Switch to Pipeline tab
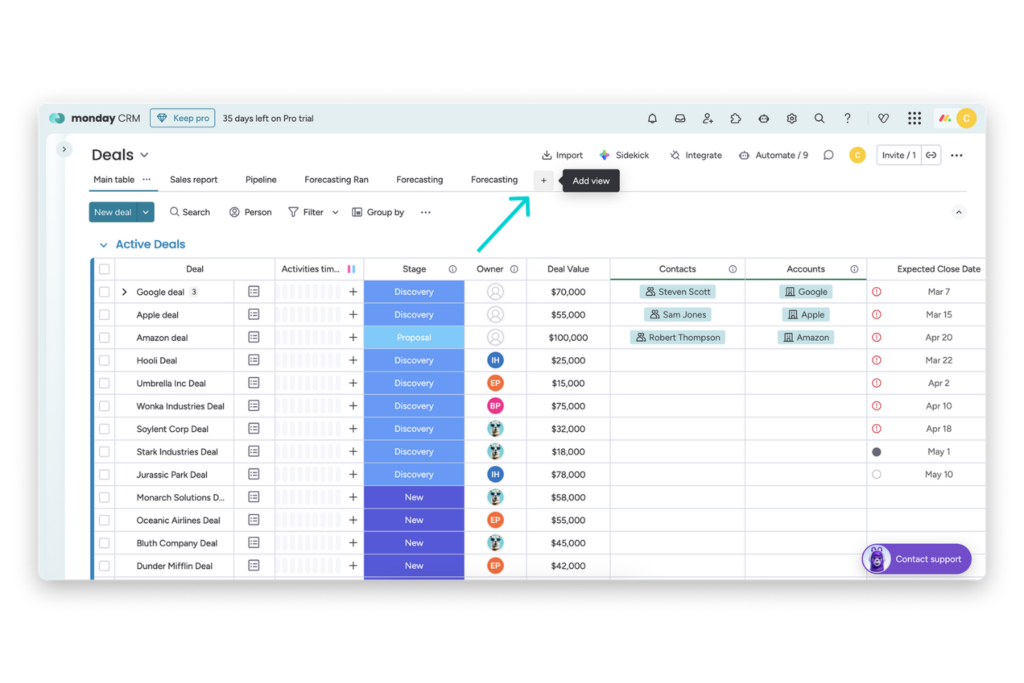 pyautogui.click(x=261, y=180)
